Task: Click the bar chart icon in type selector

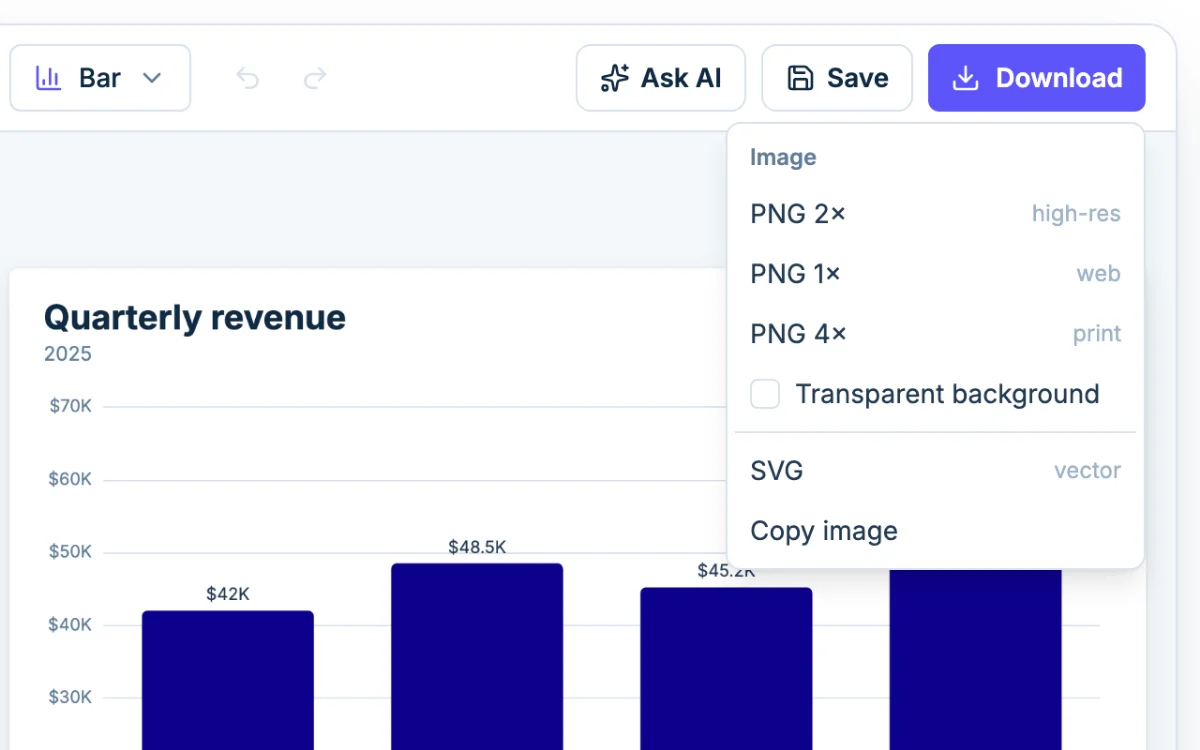Action: [48, 78]
